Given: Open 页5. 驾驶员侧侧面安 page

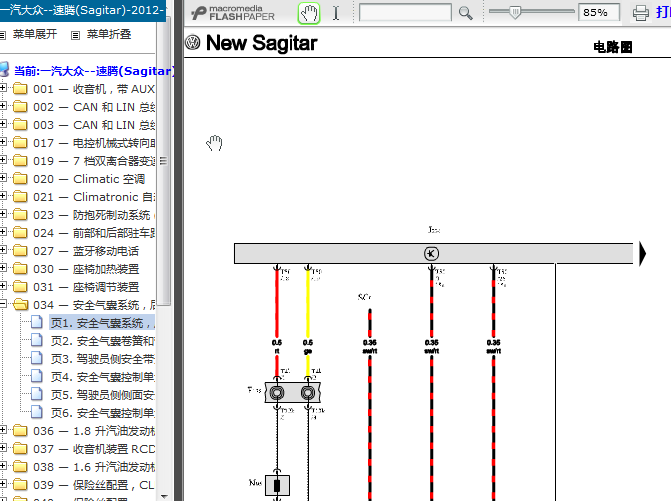Looking at the screenshot, I should tap(103, 395).
